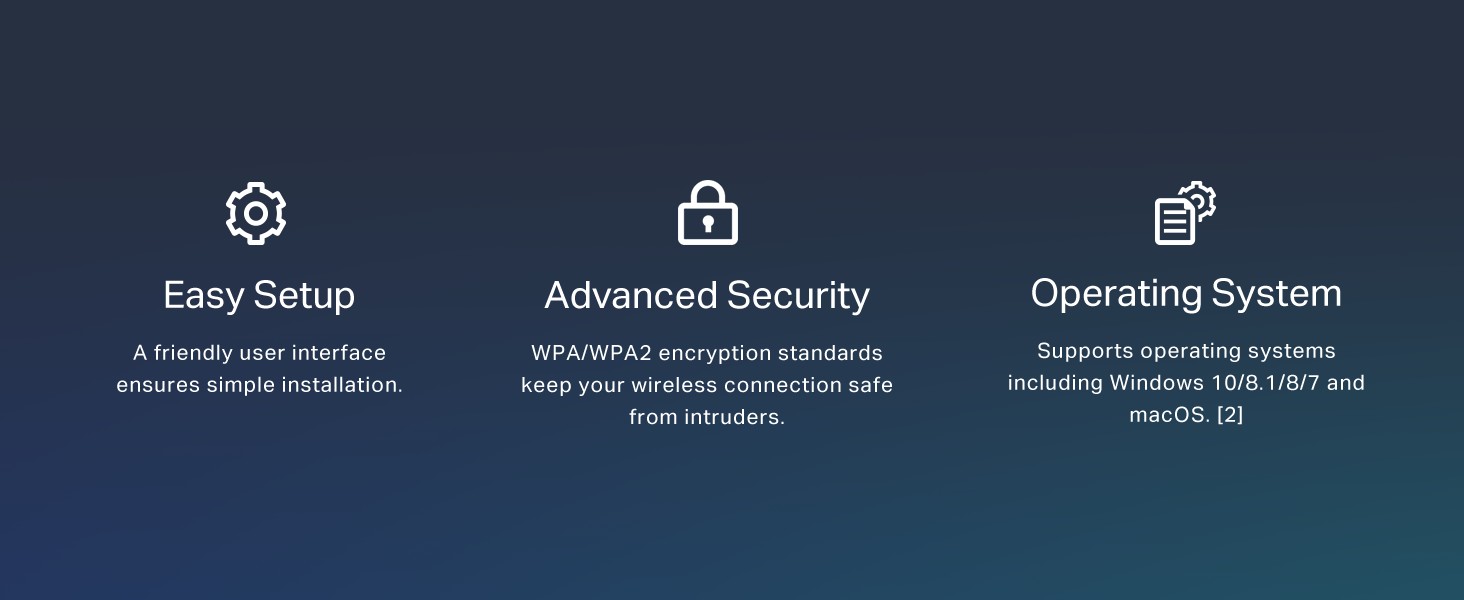This screenshot has width=1464, height=600.
Task: Click the gear icon above Easy Setup
Action: (256, 213)
